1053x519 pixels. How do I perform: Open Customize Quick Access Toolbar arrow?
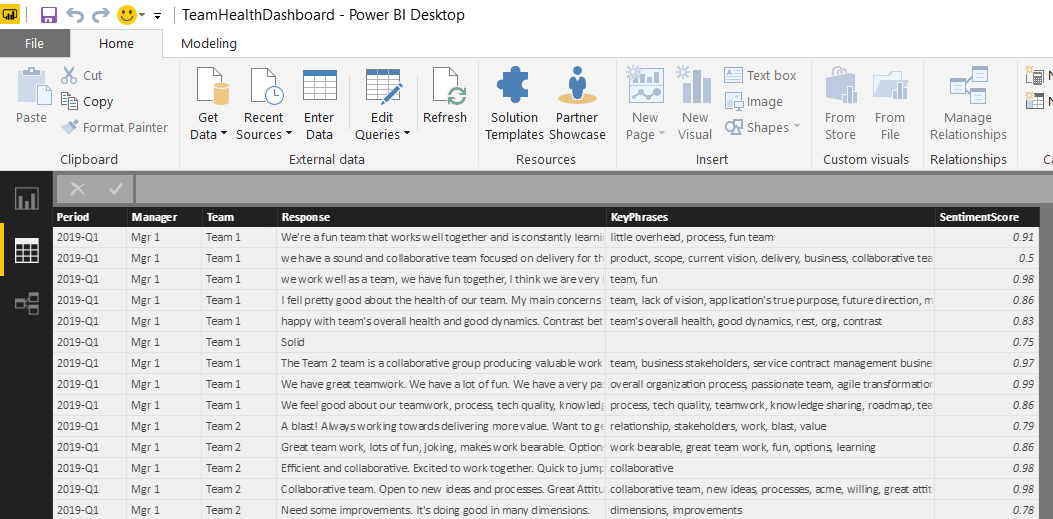point(157,15)
